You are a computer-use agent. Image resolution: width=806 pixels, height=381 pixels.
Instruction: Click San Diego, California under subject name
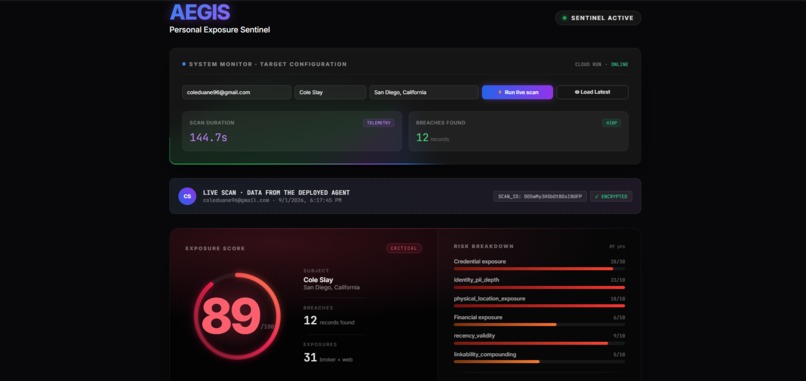[332, 288]
